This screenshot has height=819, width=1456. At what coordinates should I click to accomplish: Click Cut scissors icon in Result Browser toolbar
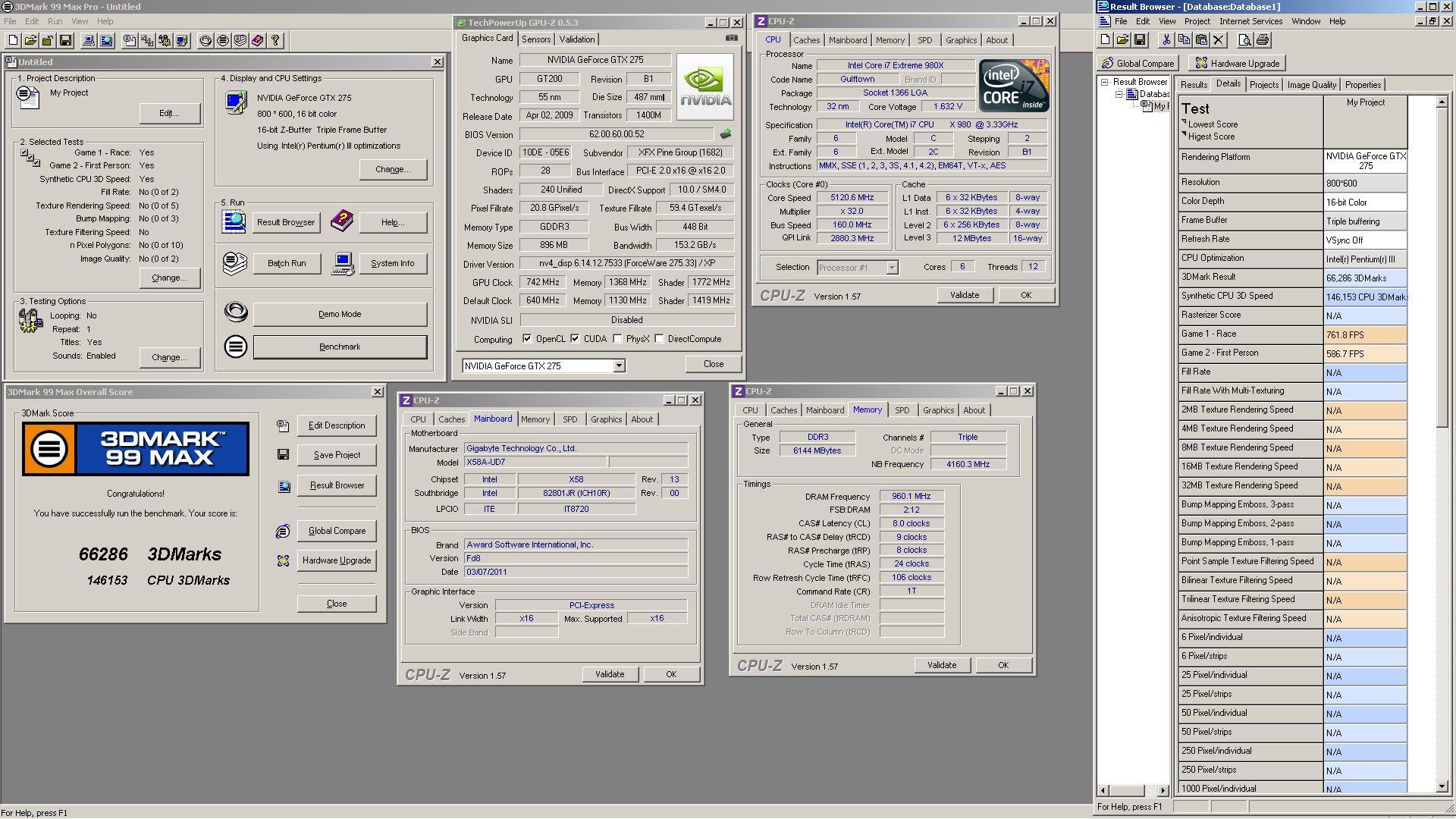[1166, 40]
